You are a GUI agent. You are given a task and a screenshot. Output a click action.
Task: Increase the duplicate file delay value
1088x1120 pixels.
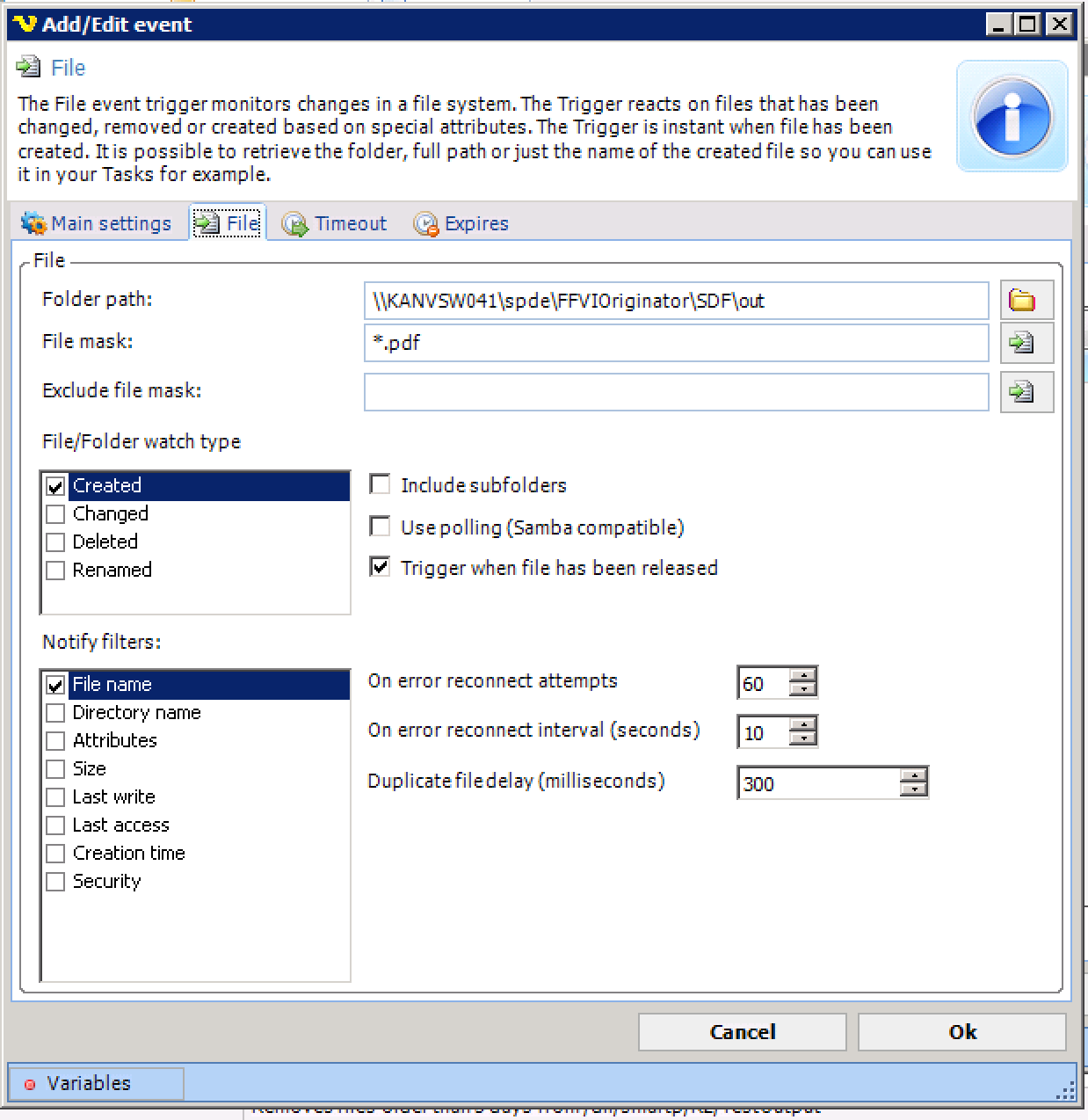click(x=914, y=775)
